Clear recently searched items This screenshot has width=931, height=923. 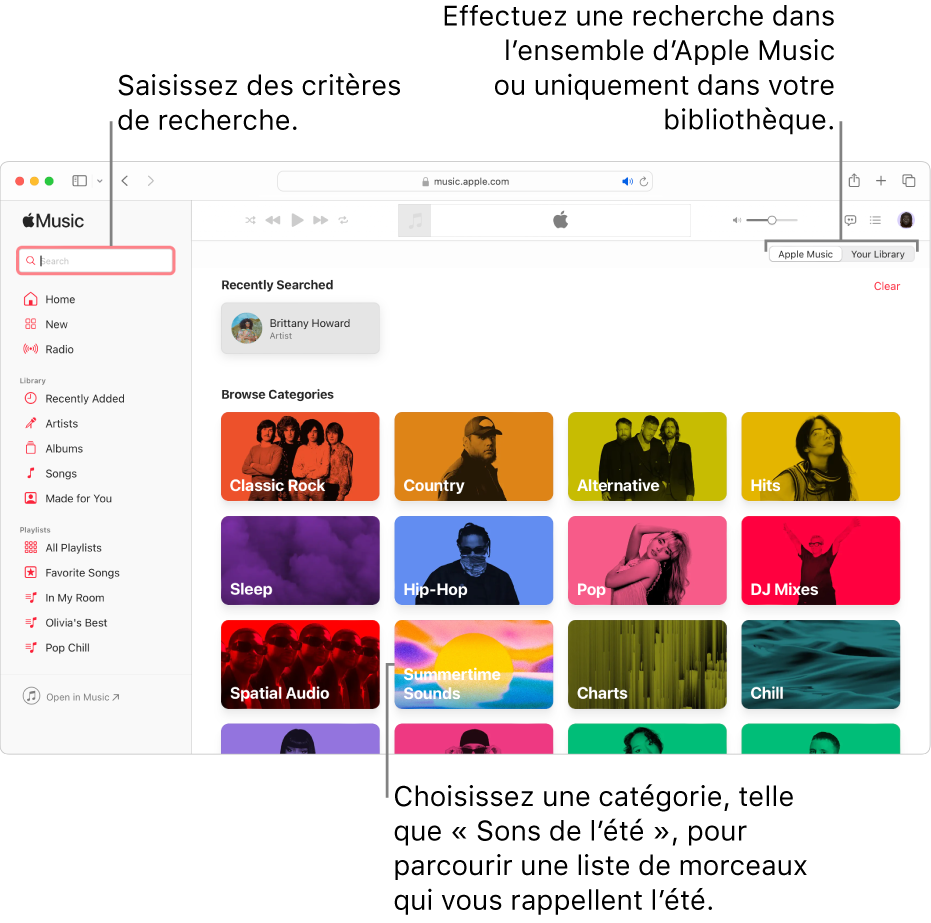886,286
